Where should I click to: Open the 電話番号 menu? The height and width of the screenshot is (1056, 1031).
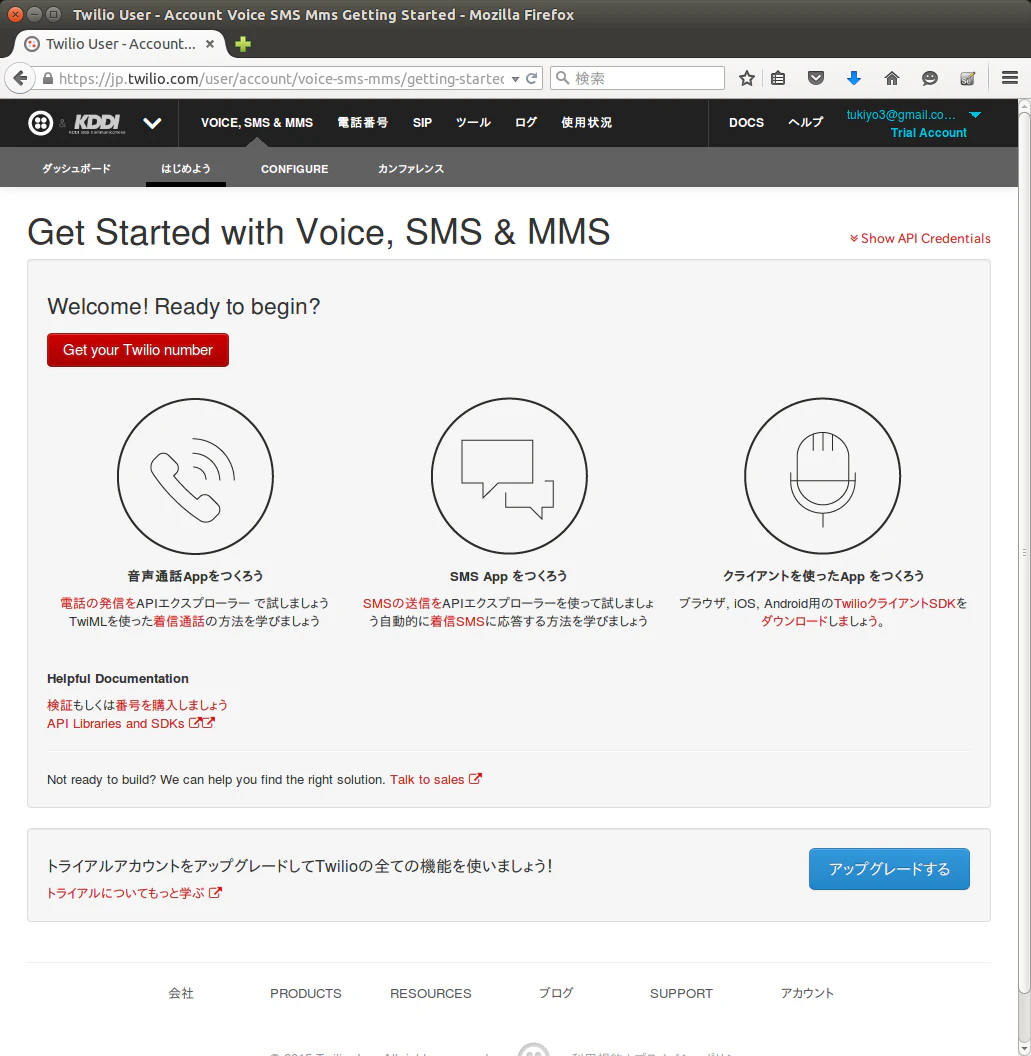pyautogui.click(x=362, y=123)
